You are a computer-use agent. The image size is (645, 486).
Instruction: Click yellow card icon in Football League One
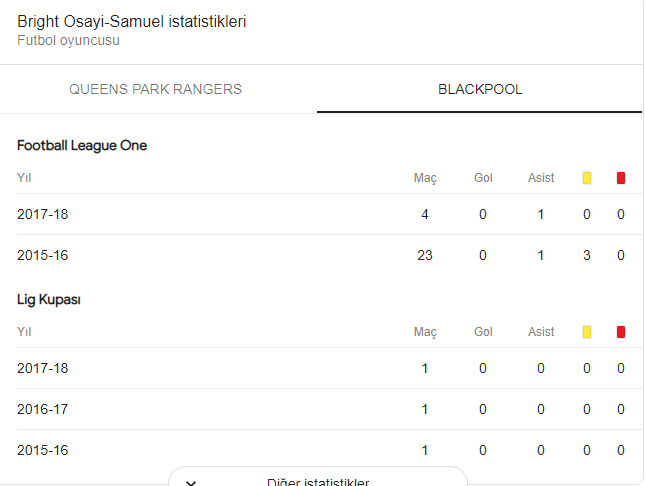click(587, 178)
